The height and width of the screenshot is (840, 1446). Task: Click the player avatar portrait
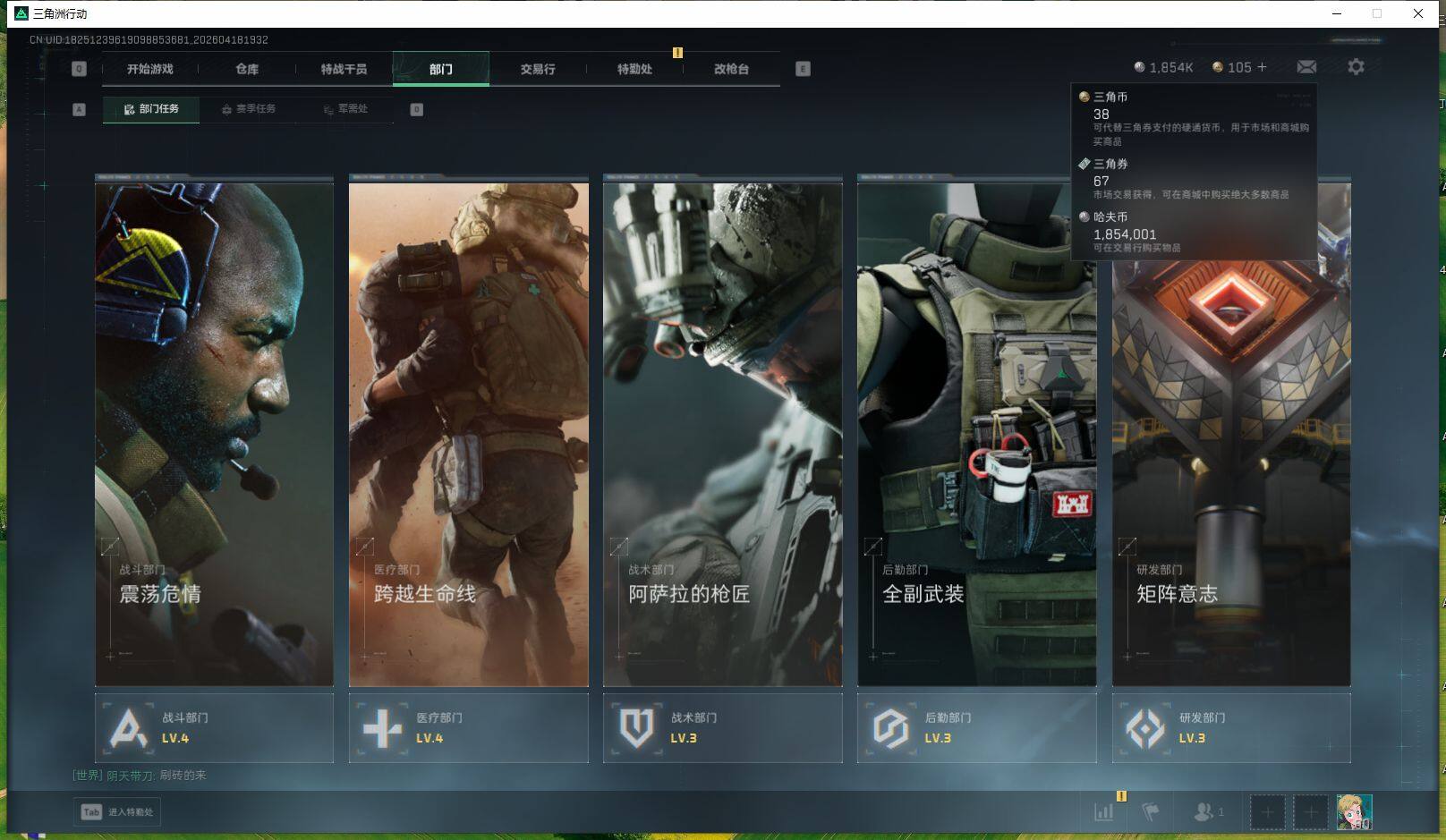coord(1354,812)
